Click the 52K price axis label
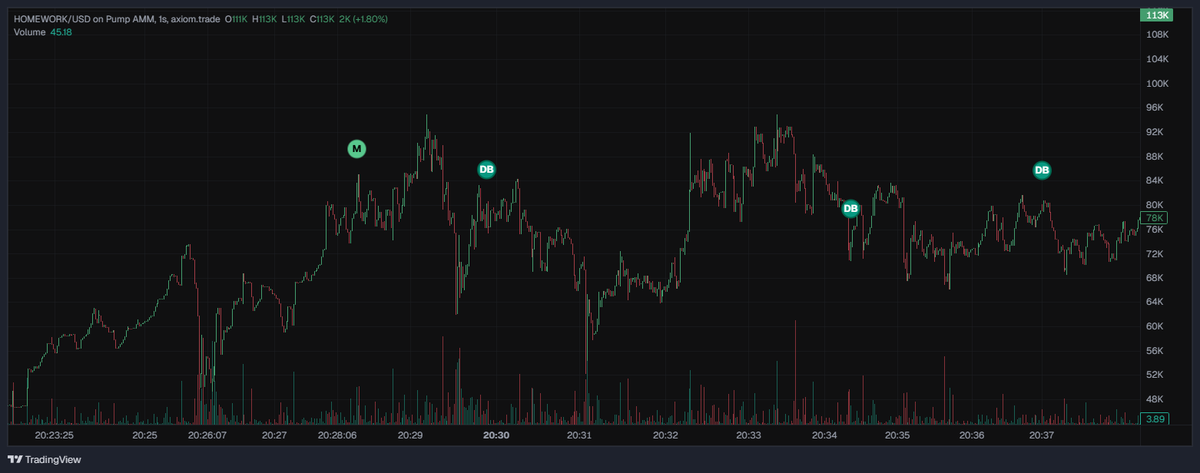Image resolution: width=1200 pixels, height=473 pixels. click(1157, 374)
